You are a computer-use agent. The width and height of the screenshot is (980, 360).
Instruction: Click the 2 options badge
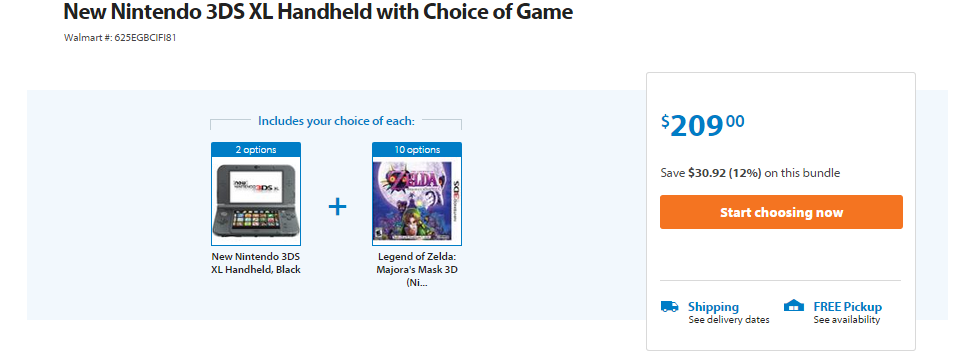coord(256,149)
